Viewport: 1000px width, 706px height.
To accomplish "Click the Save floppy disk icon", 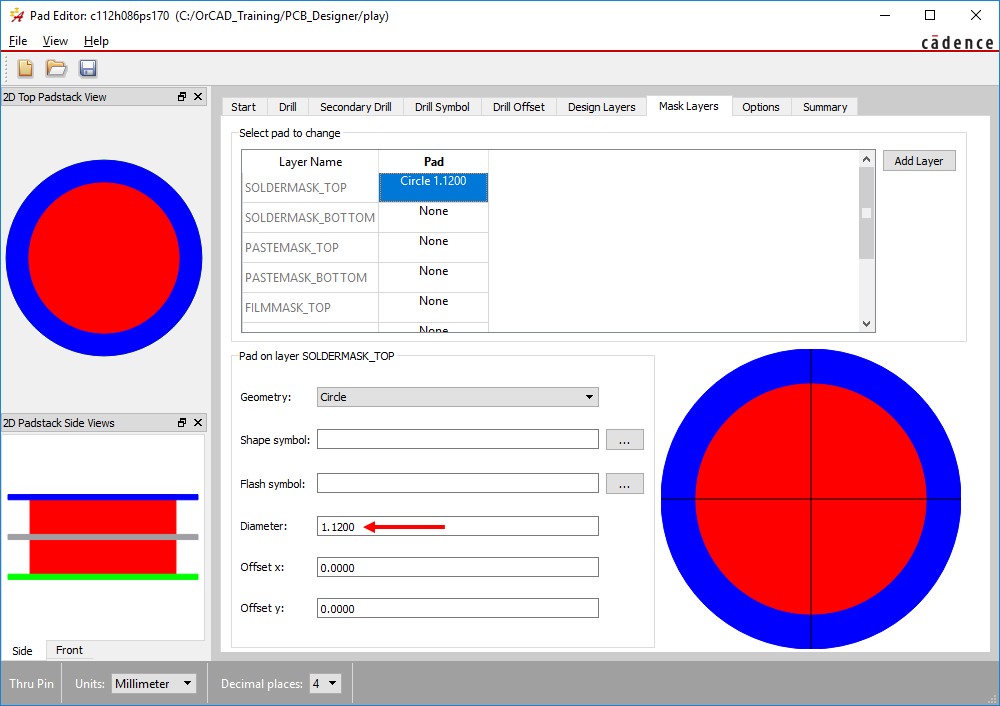I will (x=88, y=68).
